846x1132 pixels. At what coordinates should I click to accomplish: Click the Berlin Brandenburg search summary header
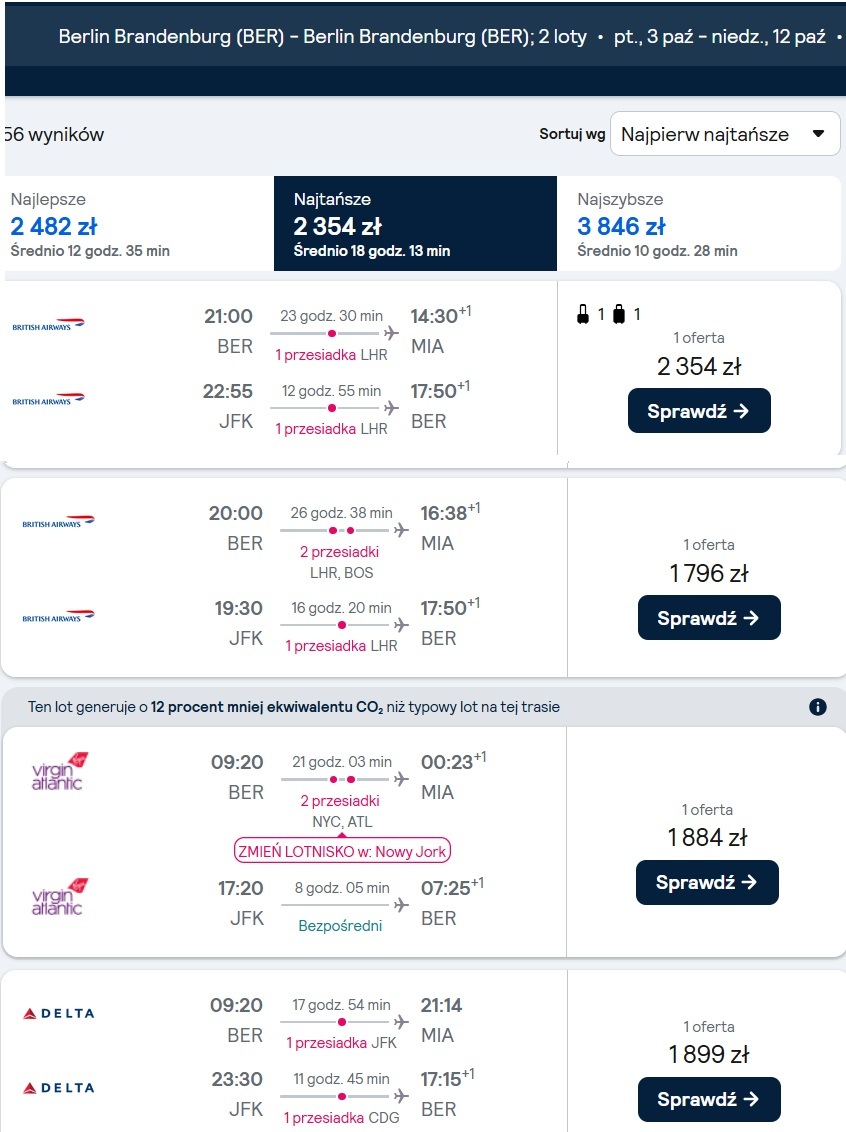pyautogui.click(x=442, y=37)
